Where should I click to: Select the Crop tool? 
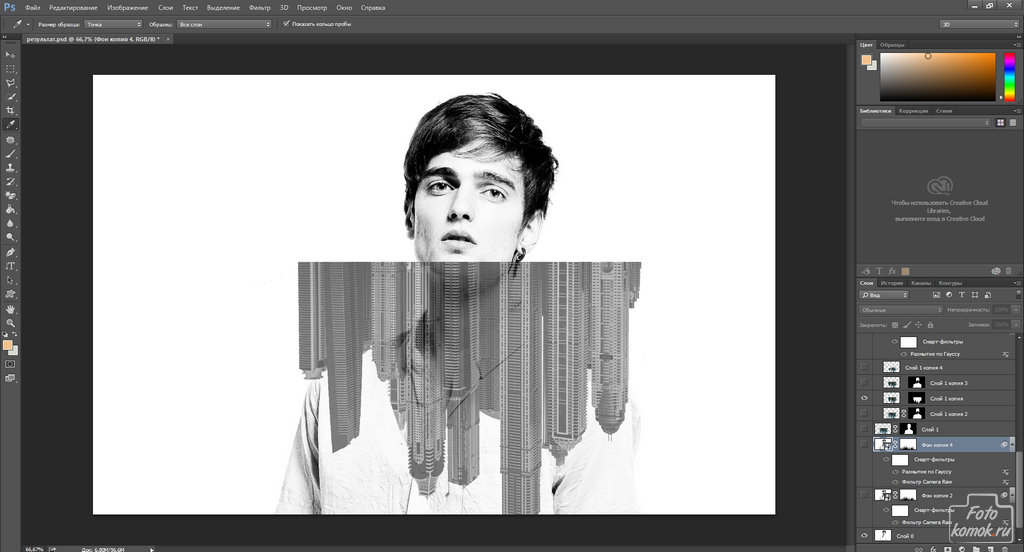point(11,110)
